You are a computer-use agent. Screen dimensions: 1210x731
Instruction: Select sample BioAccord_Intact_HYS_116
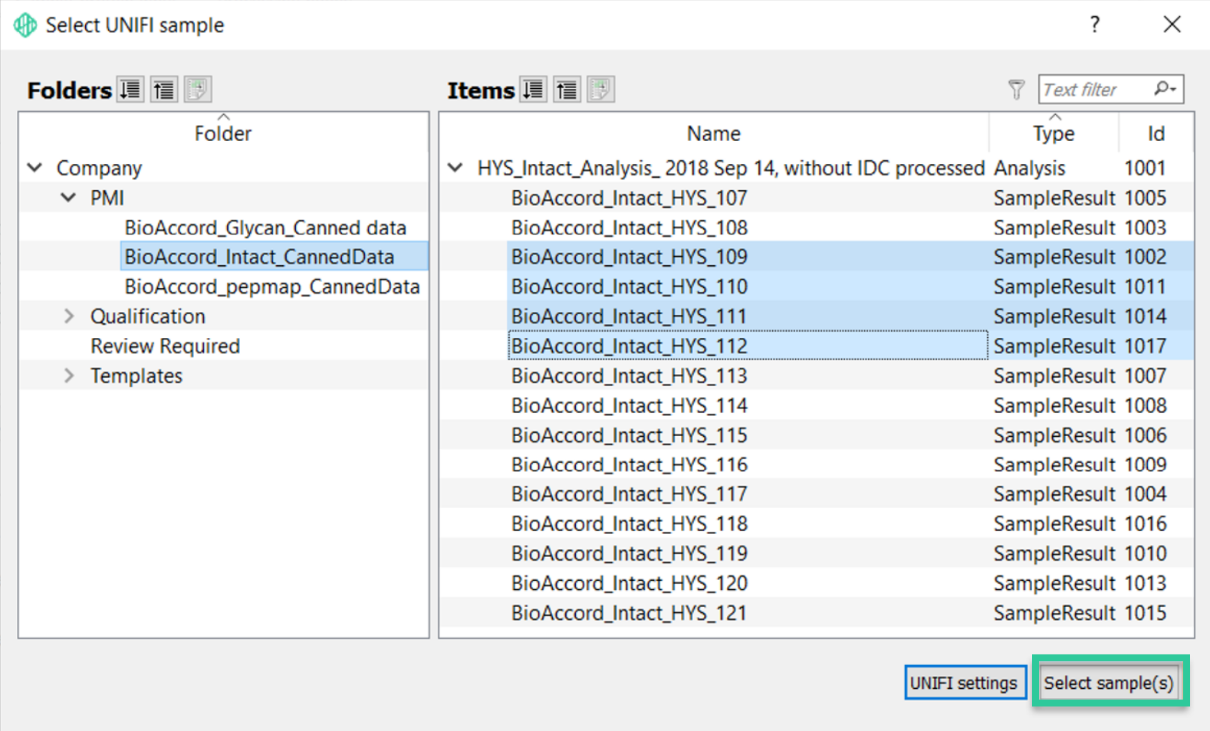pos(629,464)
